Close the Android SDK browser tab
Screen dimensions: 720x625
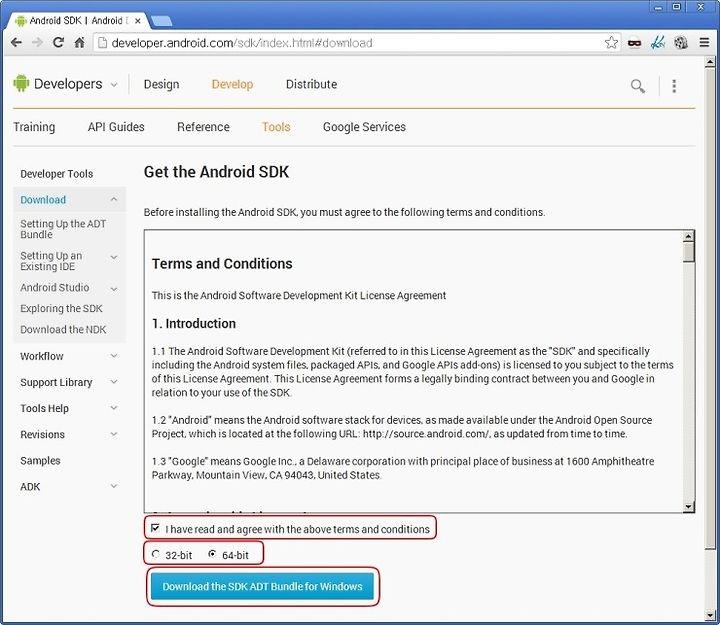click(137, 21)
